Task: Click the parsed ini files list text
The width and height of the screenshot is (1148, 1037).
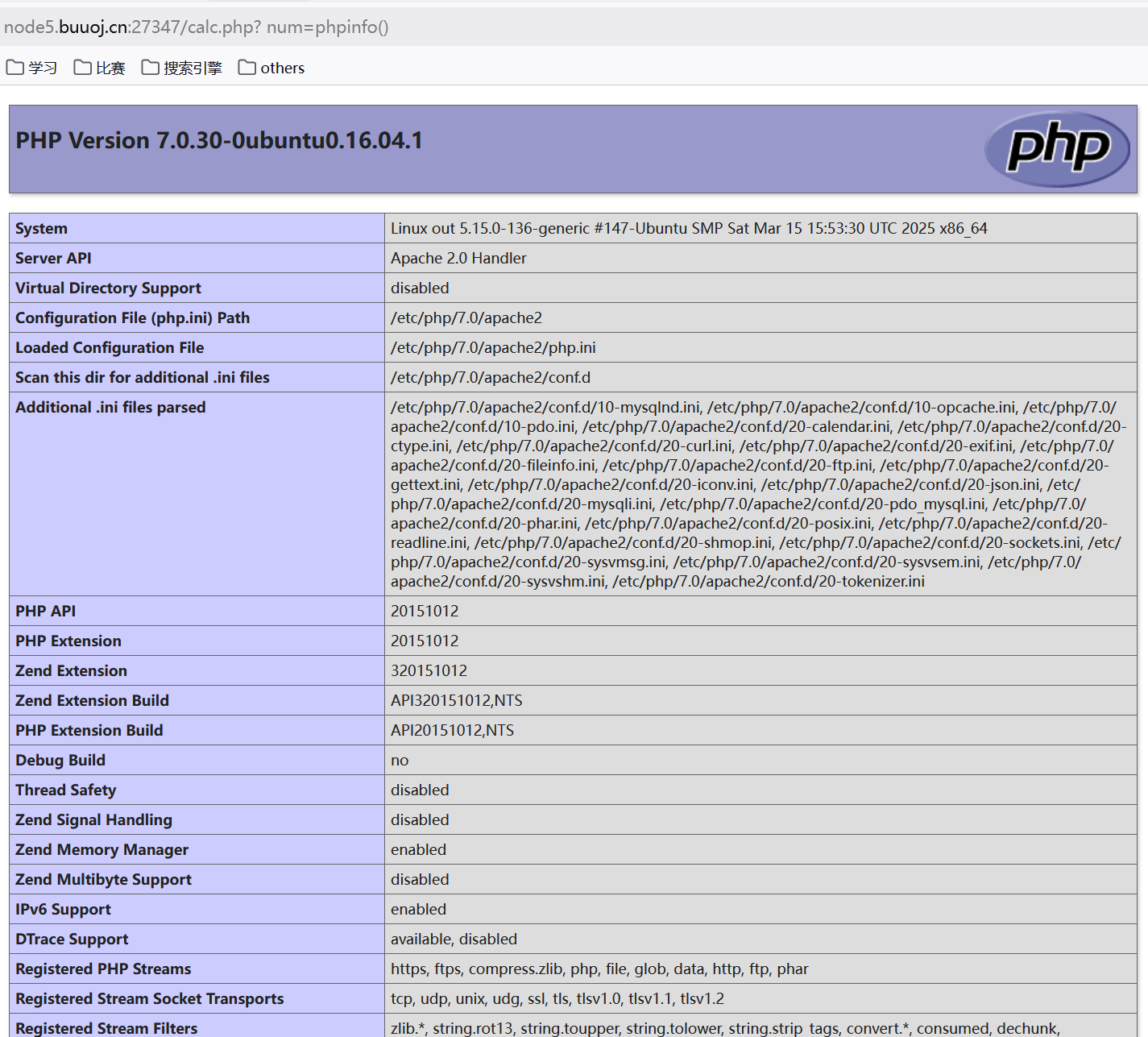Action: [x=758, y=494]
